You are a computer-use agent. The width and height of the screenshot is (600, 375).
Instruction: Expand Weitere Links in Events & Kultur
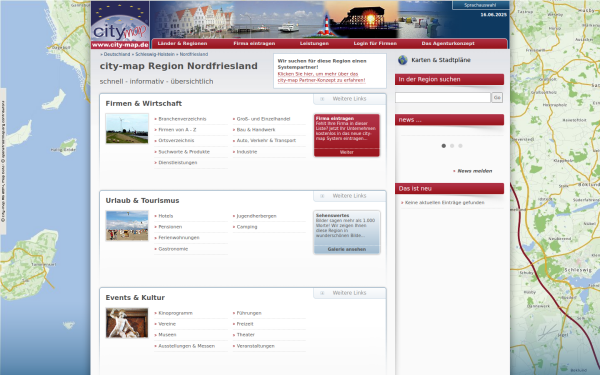(349, 293)
